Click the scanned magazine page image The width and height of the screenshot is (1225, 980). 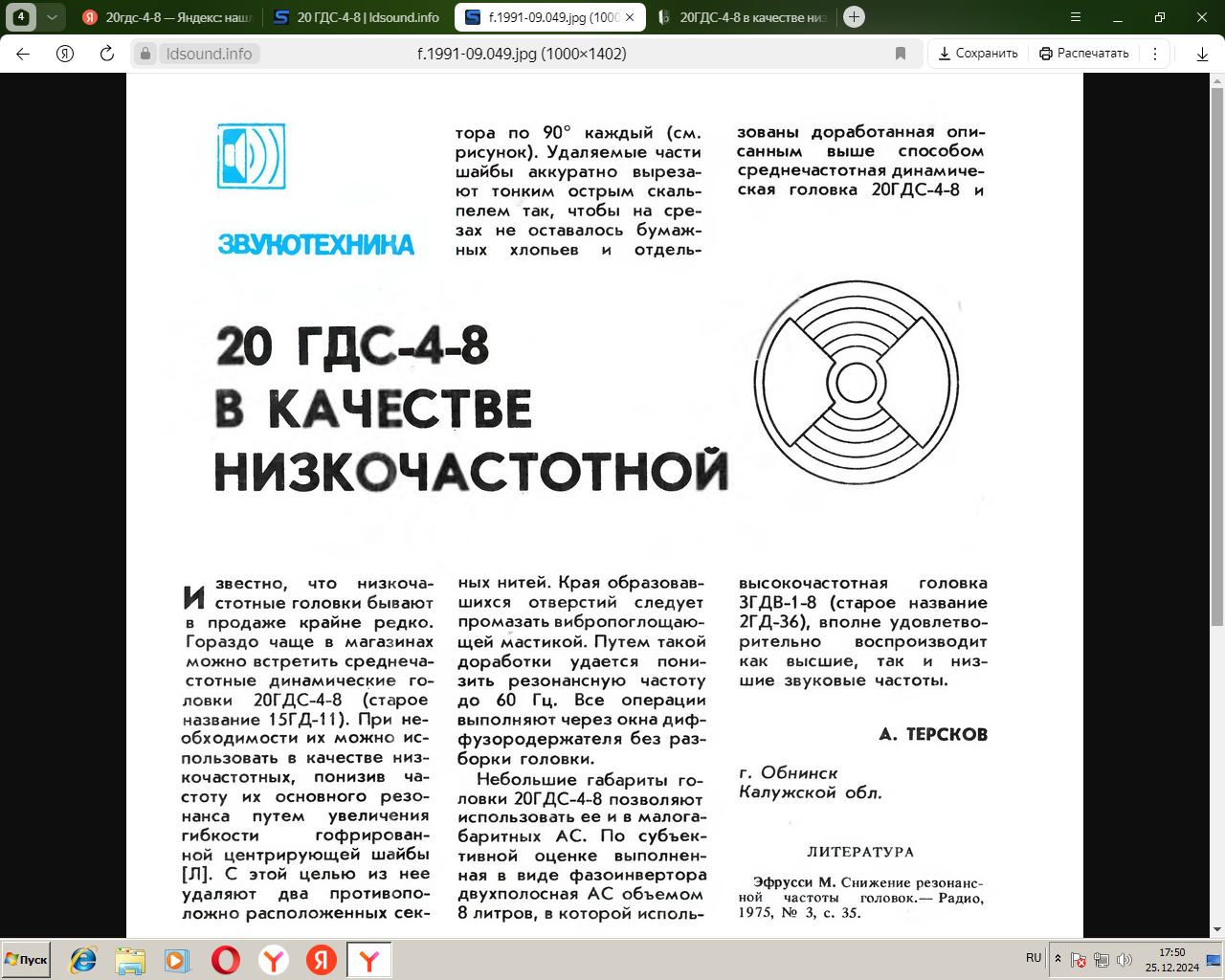pos(605,505)
